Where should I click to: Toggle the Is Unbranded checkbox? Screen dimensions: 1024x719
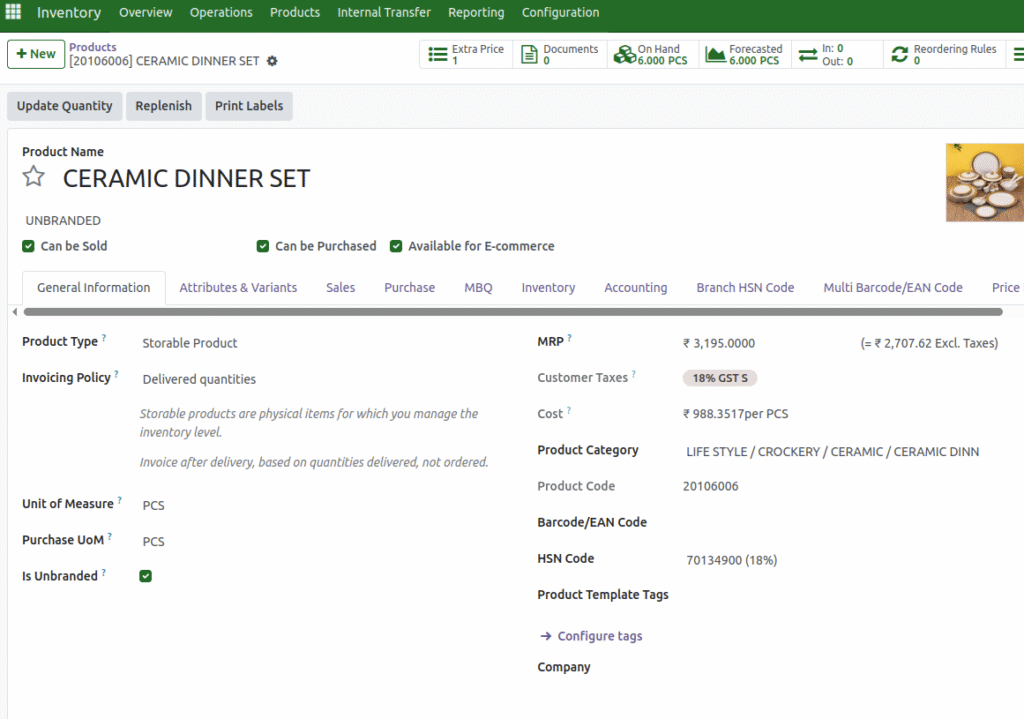point(146,576)
